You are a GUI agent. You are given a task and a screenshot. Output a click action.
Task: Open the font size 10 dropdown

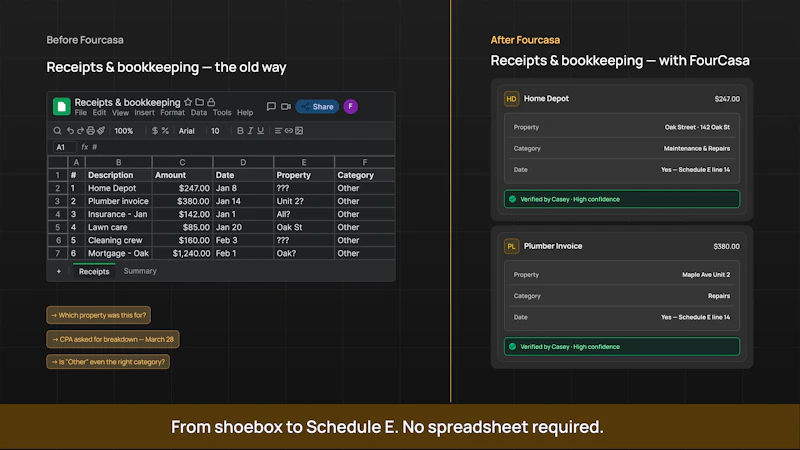(x=215, y=131)
